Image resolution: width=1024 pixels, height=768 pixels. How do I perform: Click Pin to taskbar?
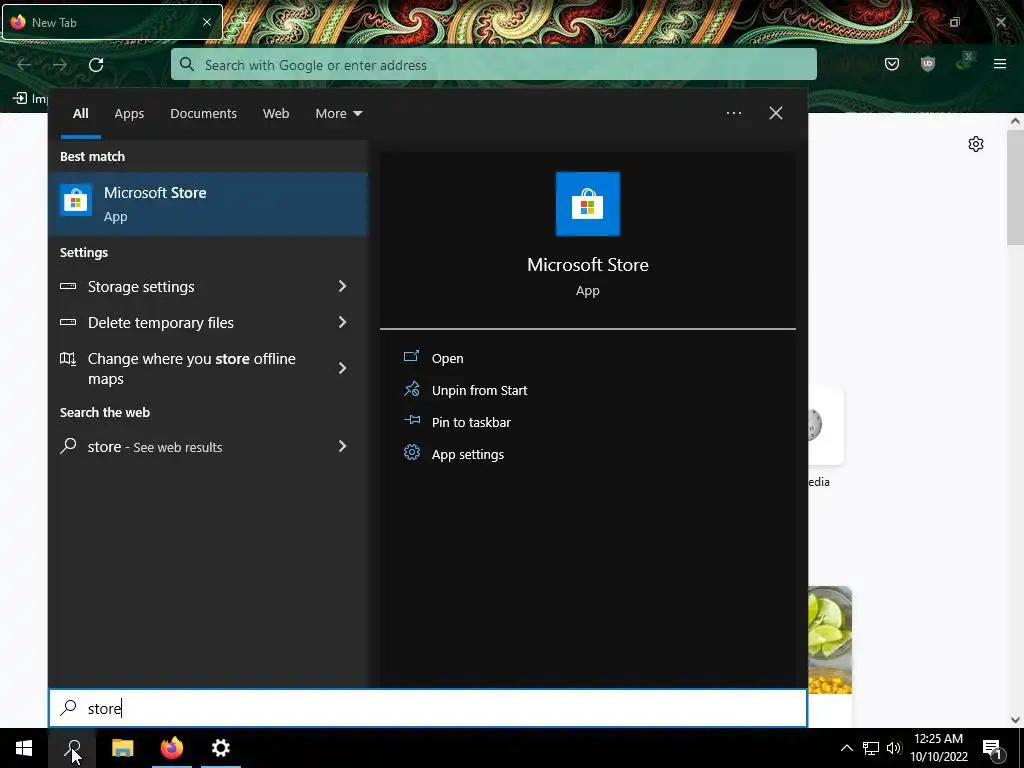[471, 423]
